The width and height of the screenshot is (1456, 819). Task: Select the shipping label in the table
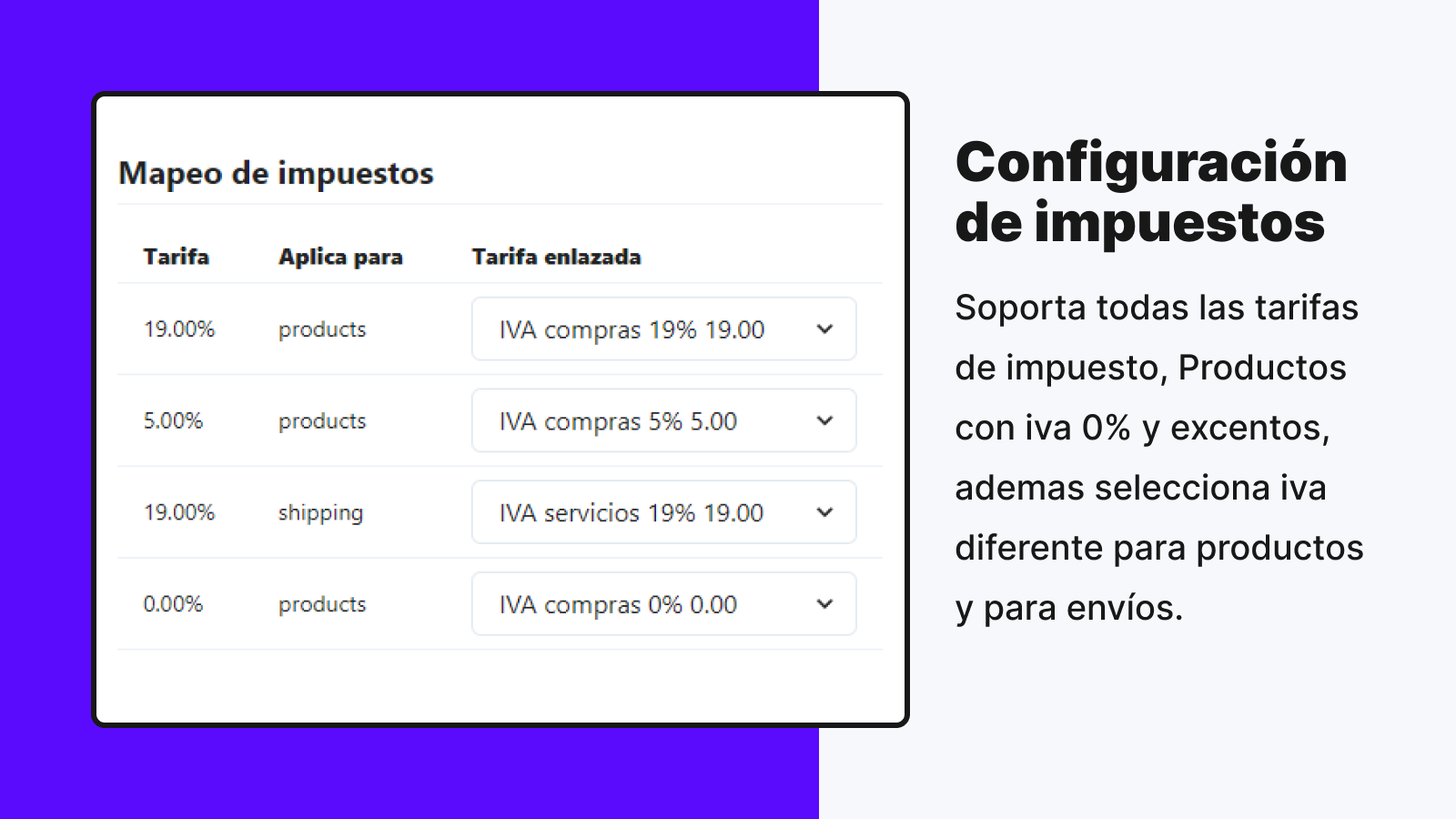[320, 512]
